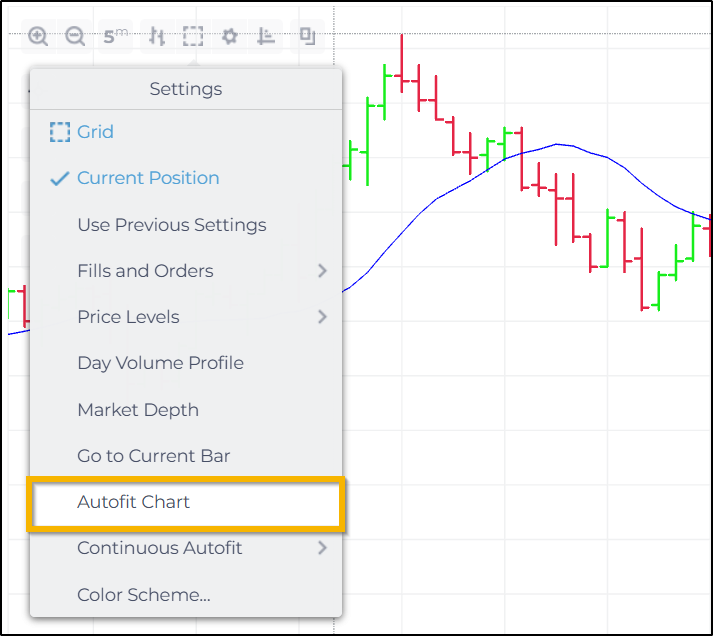Image resolution: width=713 pixels, height=636 pixels.
Task: Click Autofit Chart menu entry
Action: click(x=186, y=502)
